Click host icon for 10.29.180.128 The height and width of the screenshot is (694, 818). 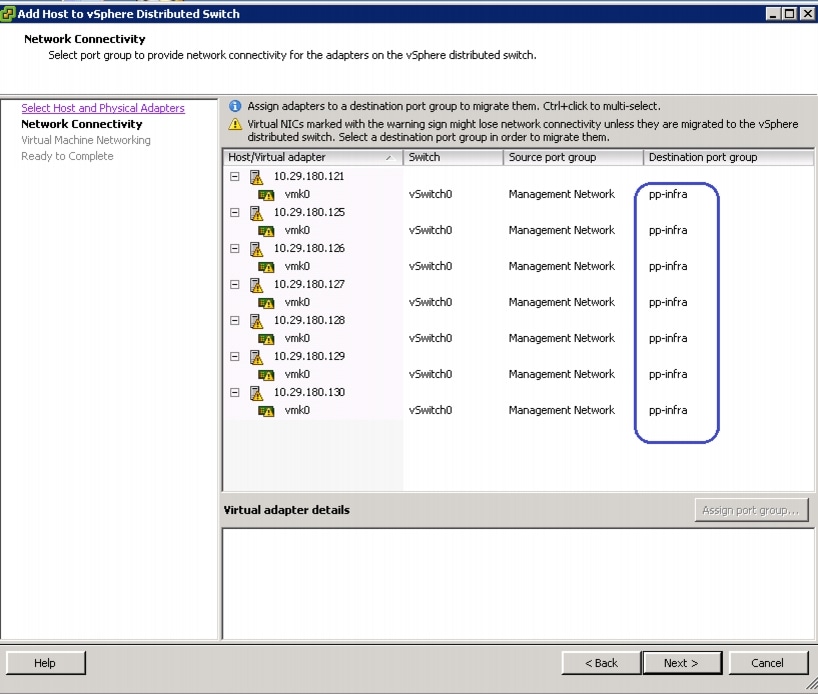coord(256,321)
